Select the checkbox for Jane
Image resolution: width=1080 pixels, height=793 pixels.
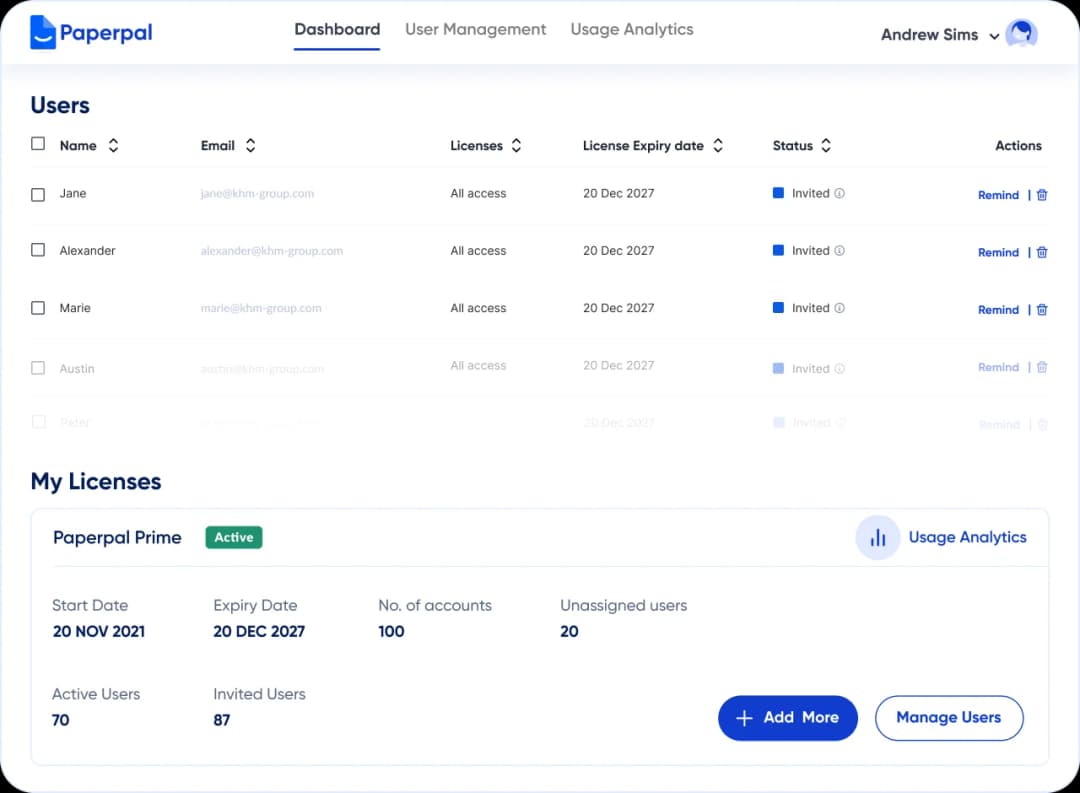click(38, 195)
